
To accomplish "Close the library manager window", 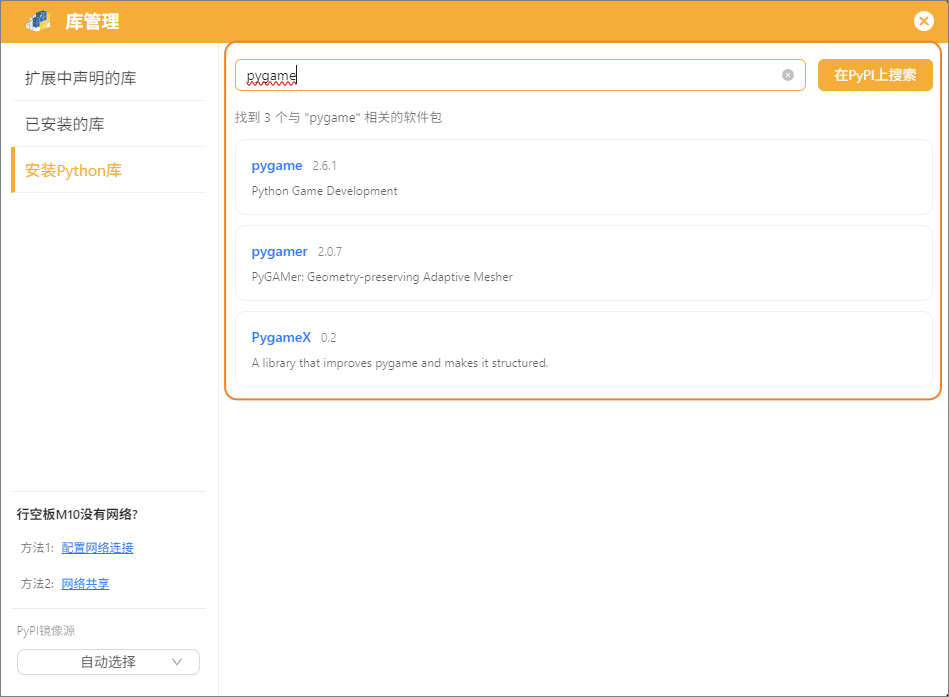I will coord(924,21).
